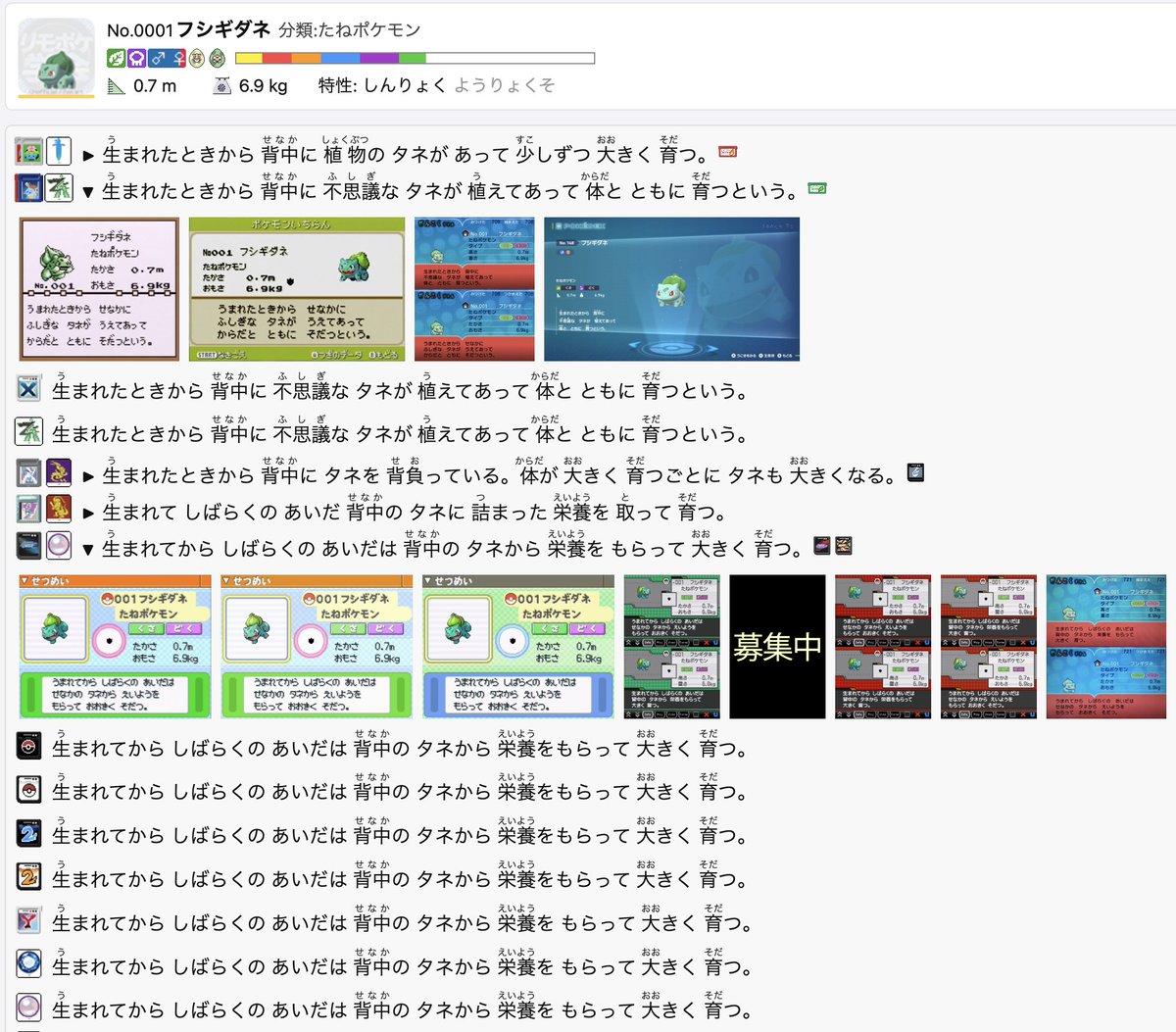Click the No.0001 フシギダネ title

(188, 29)
